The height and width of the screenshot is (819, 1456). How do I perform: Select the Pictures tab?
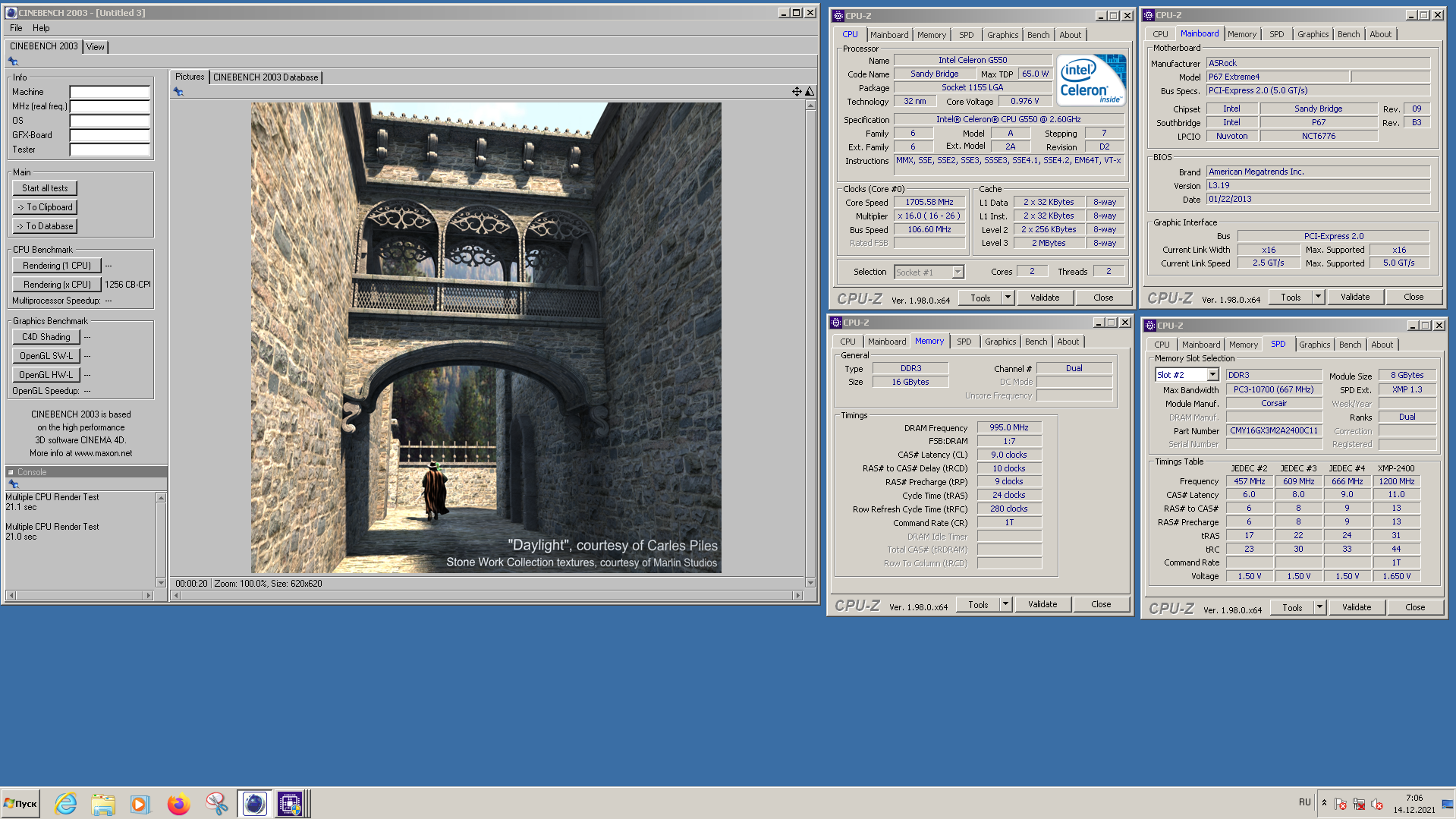(x=190, y=77)
